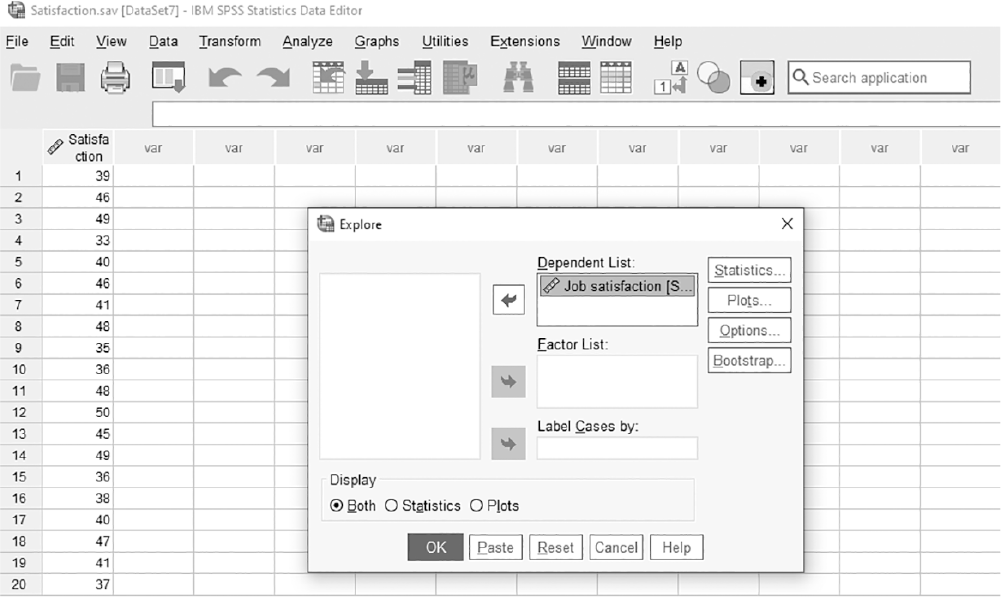Click the Venn diagram sets icon
The image size is (1001, 597).
pos(713,78)
